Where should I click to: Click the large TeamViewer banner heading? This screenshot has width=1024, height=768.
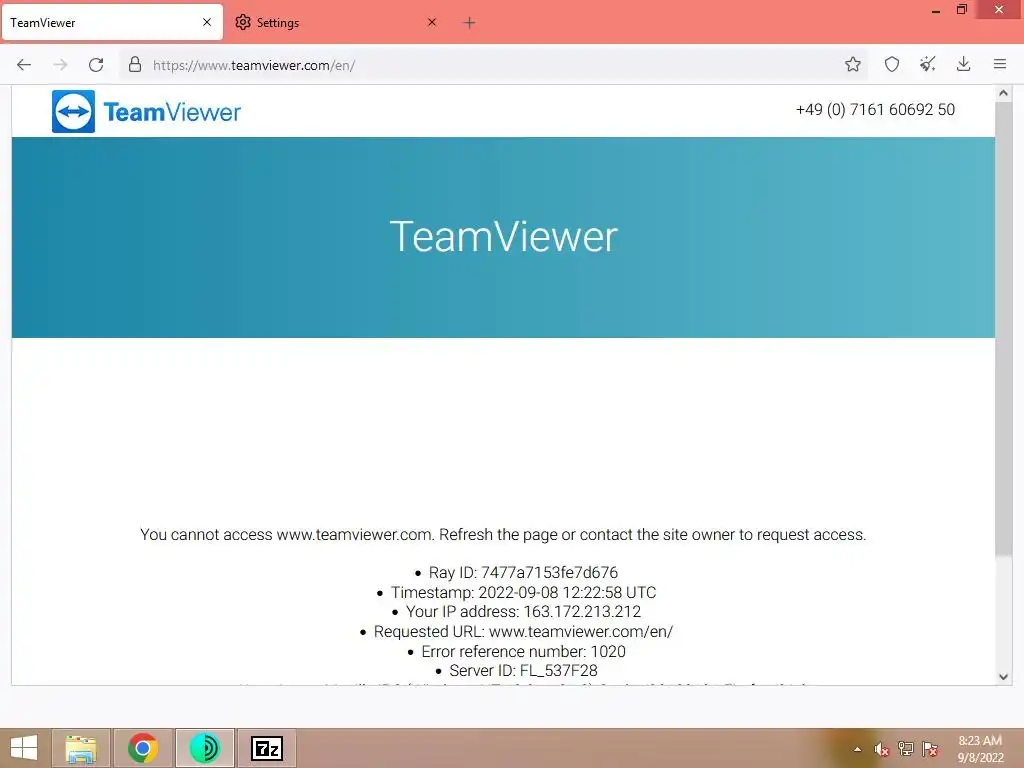coord(504,236)
